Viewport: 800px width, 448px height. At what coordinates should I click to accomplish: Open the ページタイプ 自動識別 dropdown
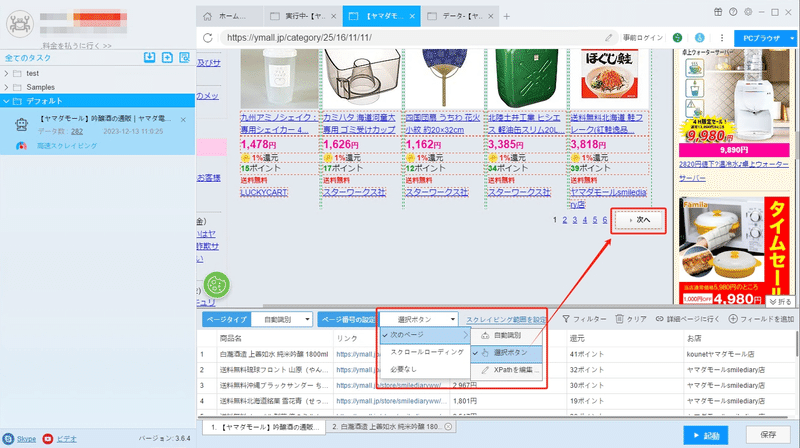point(282,319)
